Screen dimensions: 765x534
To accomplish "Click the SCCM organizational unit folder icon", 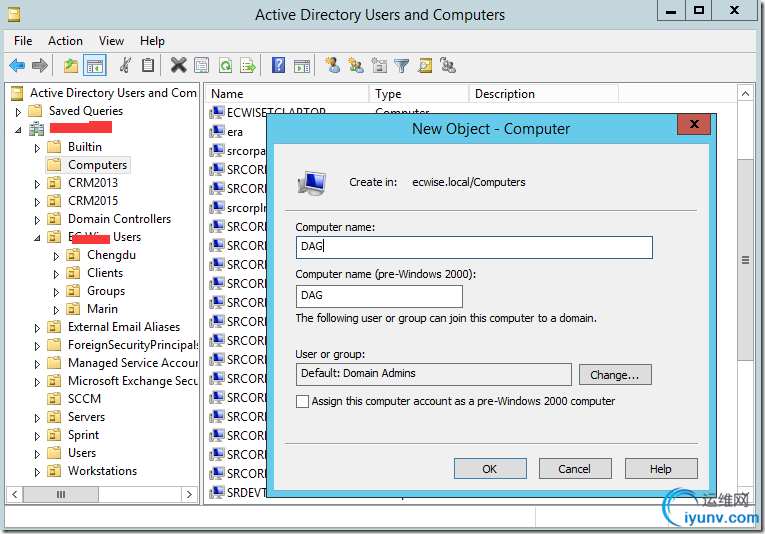I will click(x=54, y=399).
